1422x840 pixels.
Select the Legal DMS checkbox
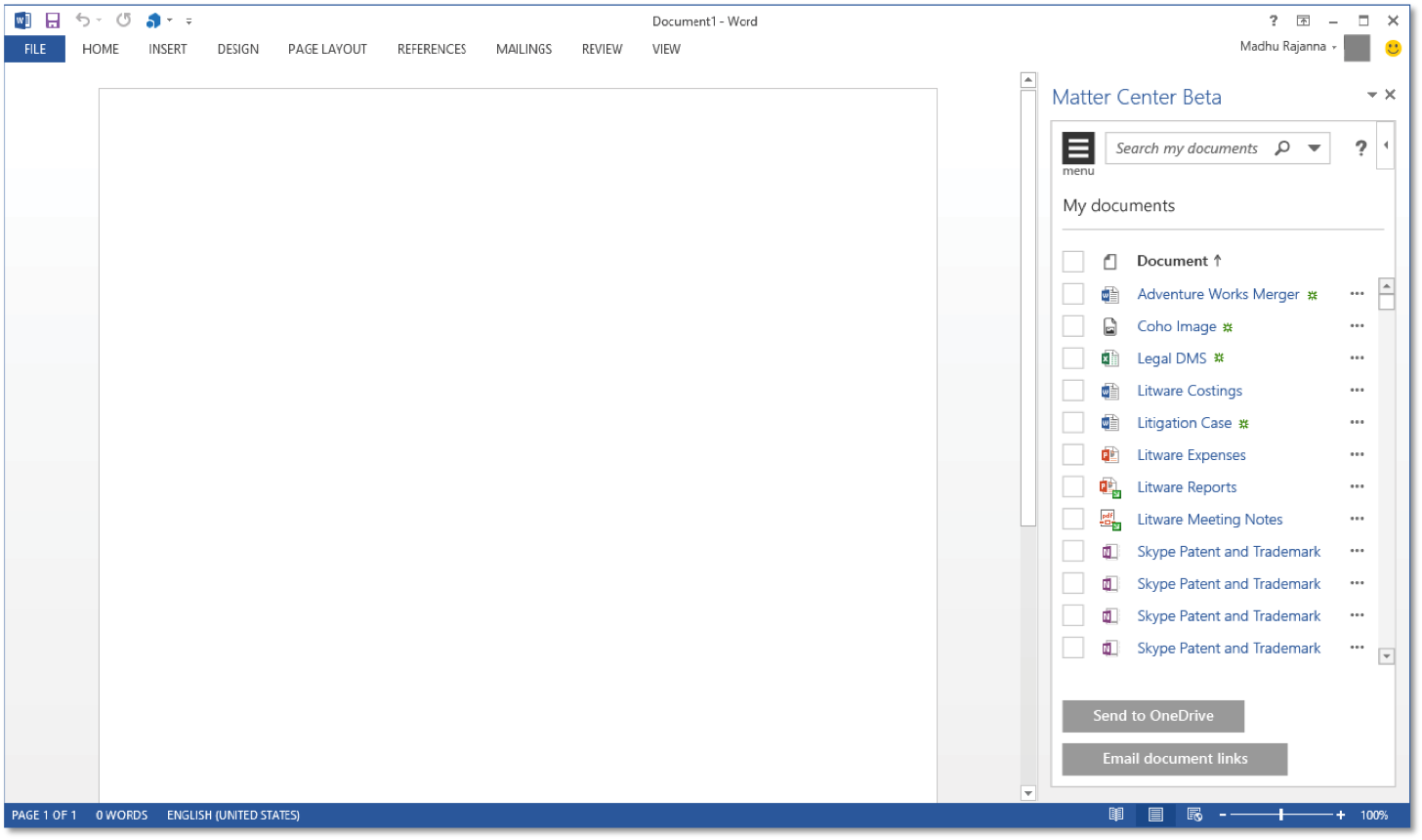pyautogui.click(x=1073, y=358)
